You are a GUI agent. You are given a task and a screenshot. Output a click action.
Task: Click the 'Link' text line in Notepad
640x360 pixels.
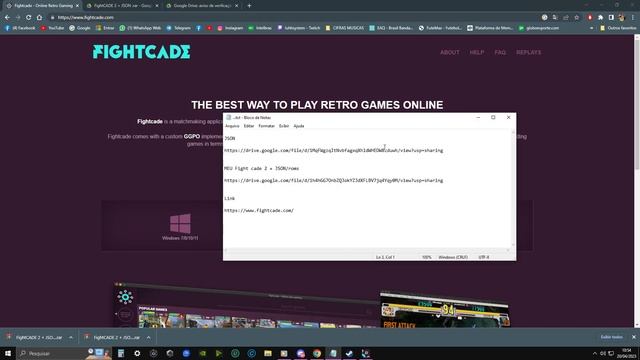(x=229, y=198)
